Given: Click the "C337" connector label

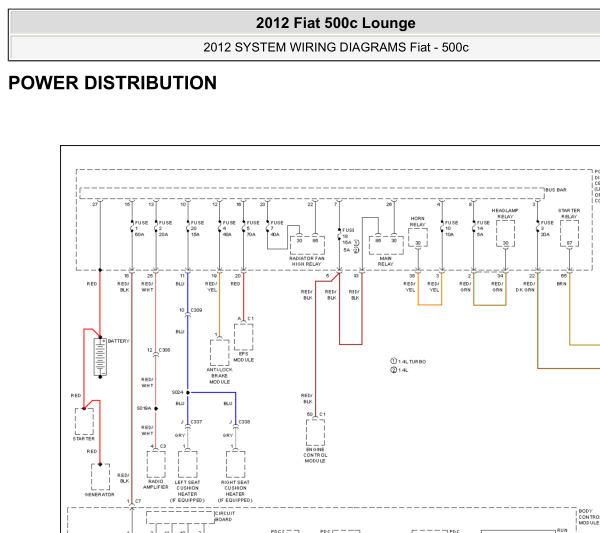Looking at the screenshot, I should [196, 422].
